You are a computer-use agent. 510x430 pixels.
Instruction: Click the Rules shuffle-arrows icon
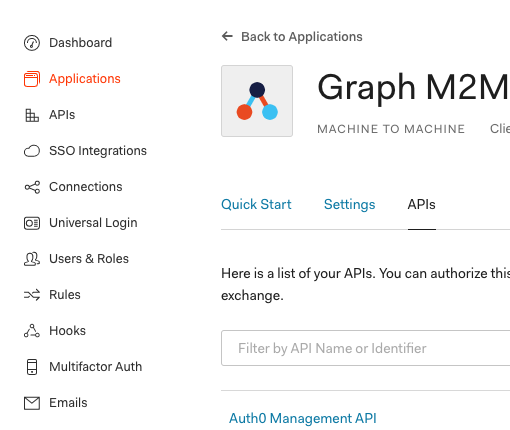pyautogui.click(x=32, y=295)
